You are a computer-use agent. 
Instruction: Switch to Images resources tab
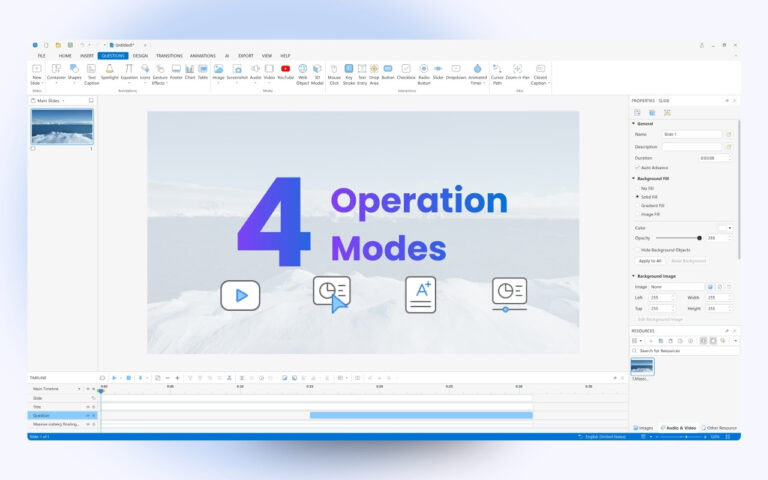coord(643,428)
